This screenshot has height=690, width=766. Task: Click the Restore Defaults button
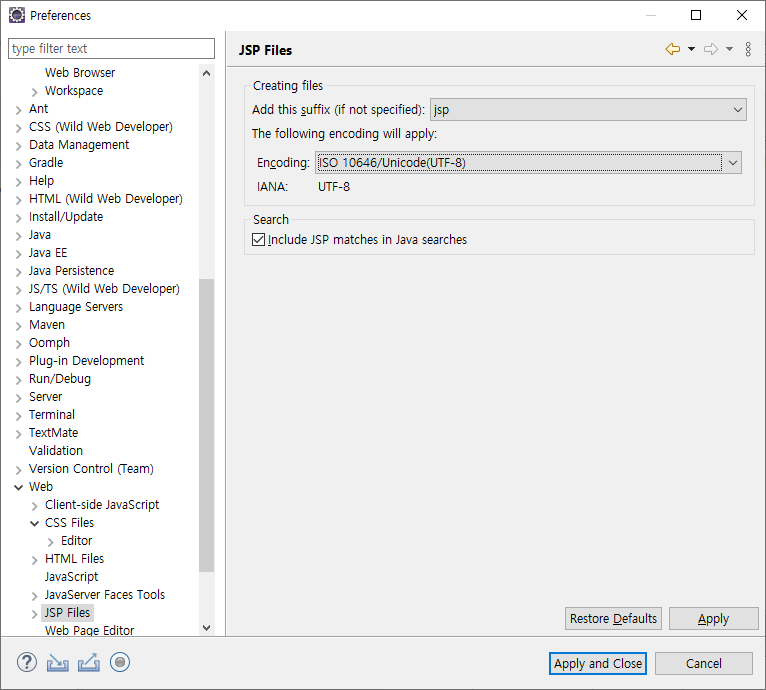(x=613, y=619)
